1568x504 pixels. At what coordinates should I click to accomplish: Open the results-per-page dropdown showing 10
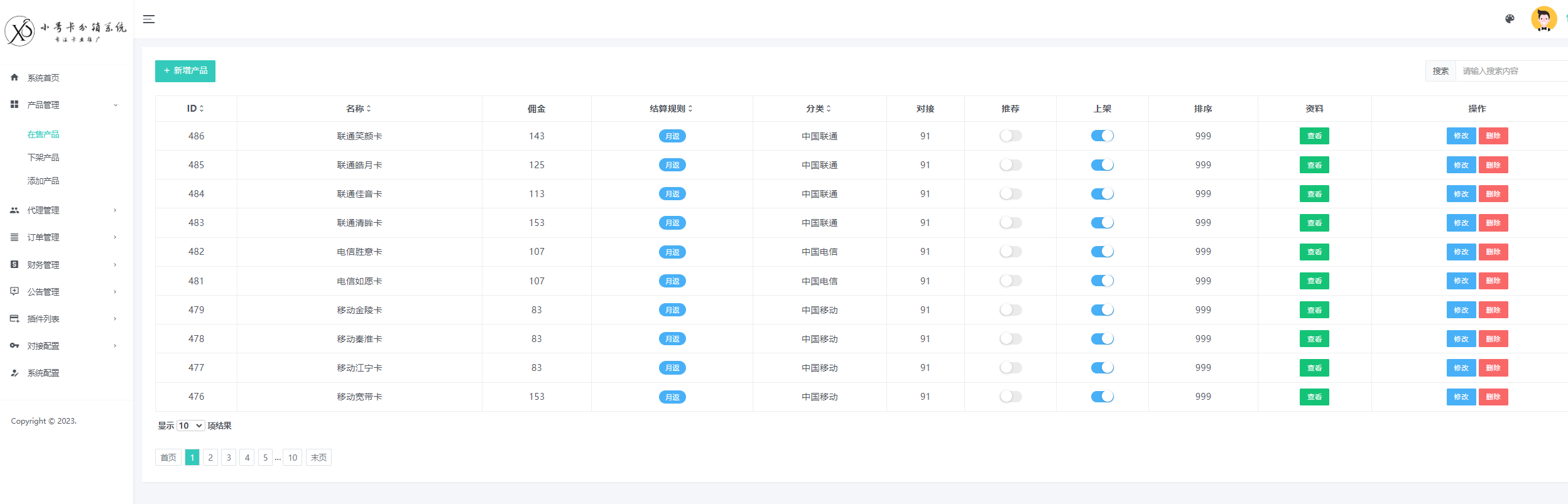(190, 426)
